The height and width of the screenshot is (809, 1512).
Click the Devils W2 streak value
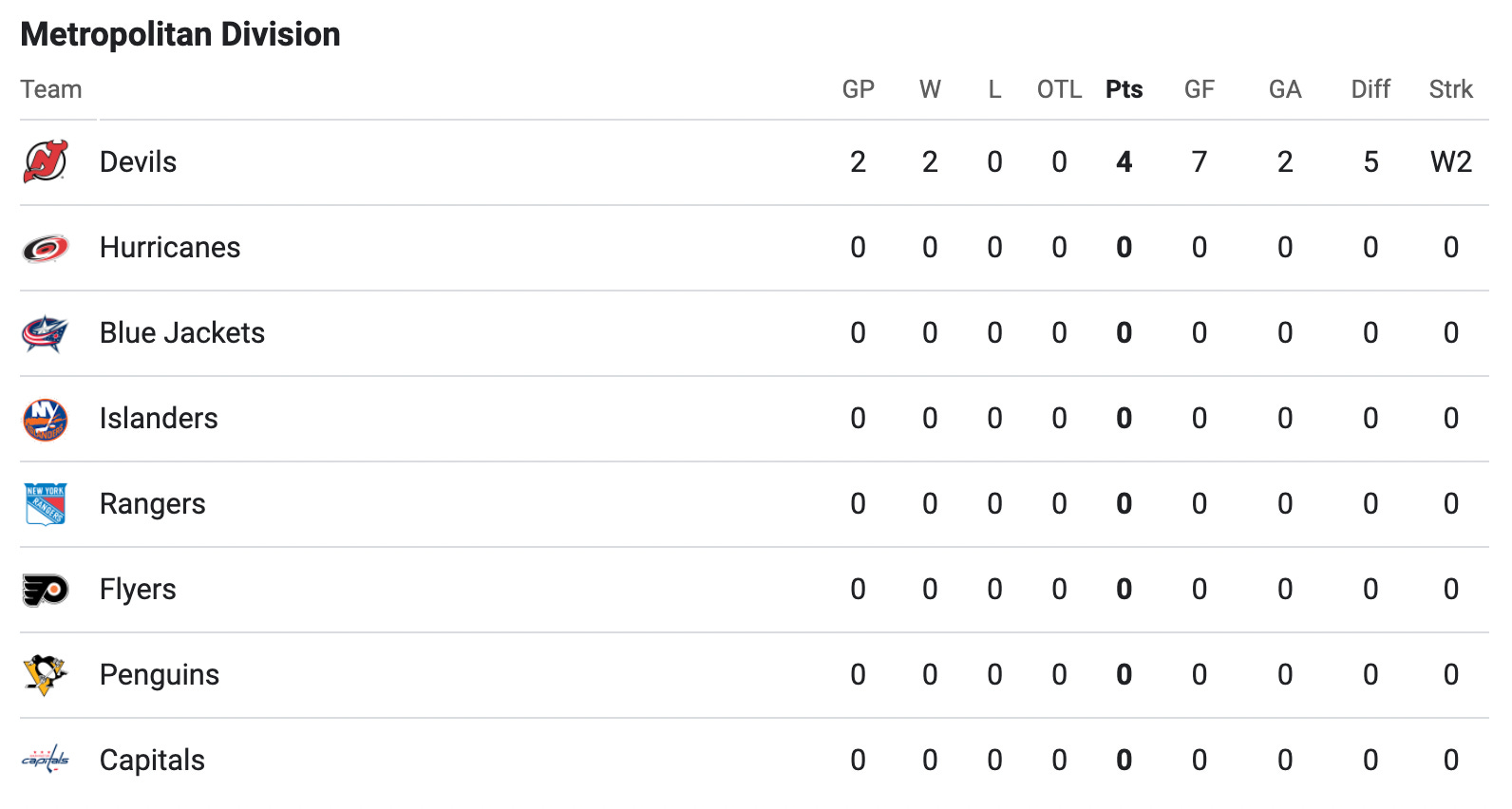(1451, 162)
